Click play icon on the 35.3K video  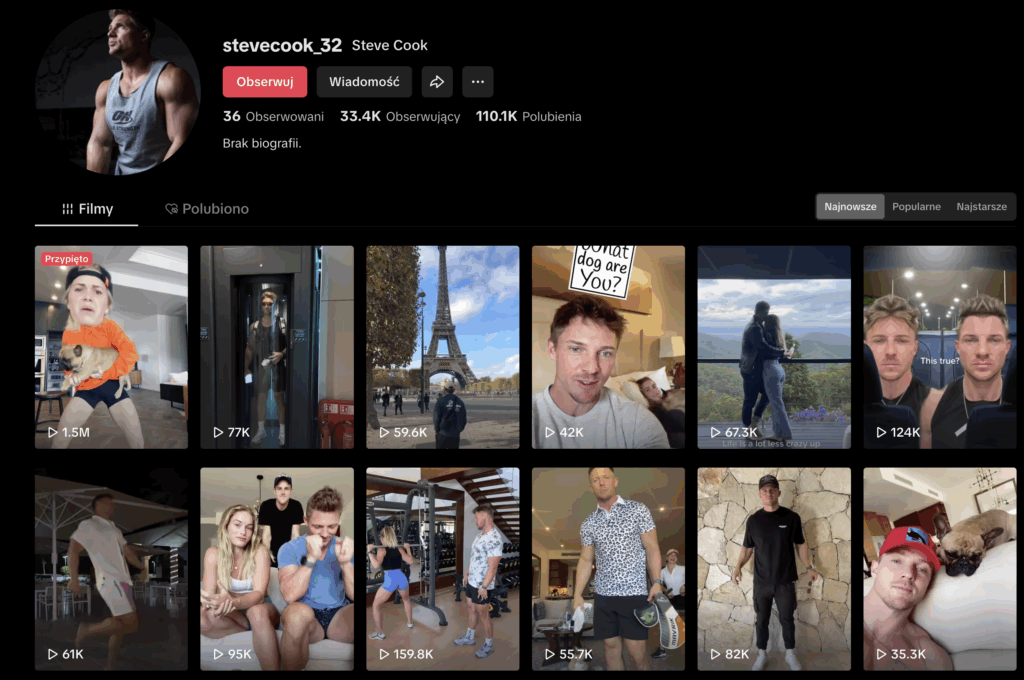click(881, 655)
